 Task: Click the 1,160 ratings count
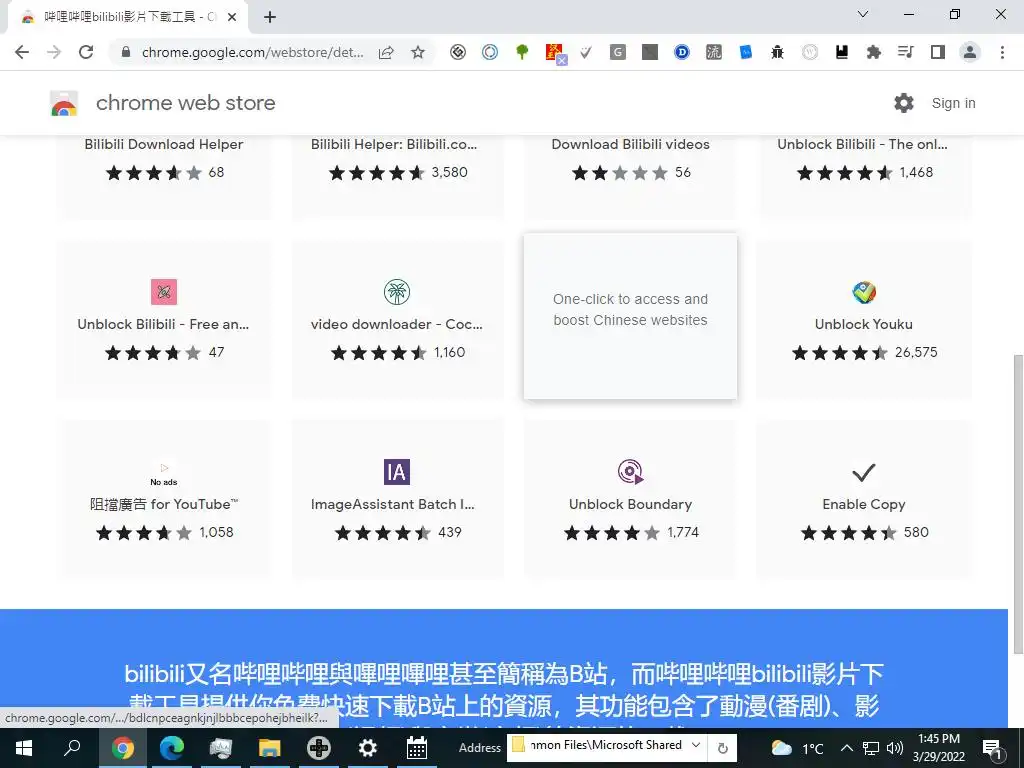(x=449, y=353)
